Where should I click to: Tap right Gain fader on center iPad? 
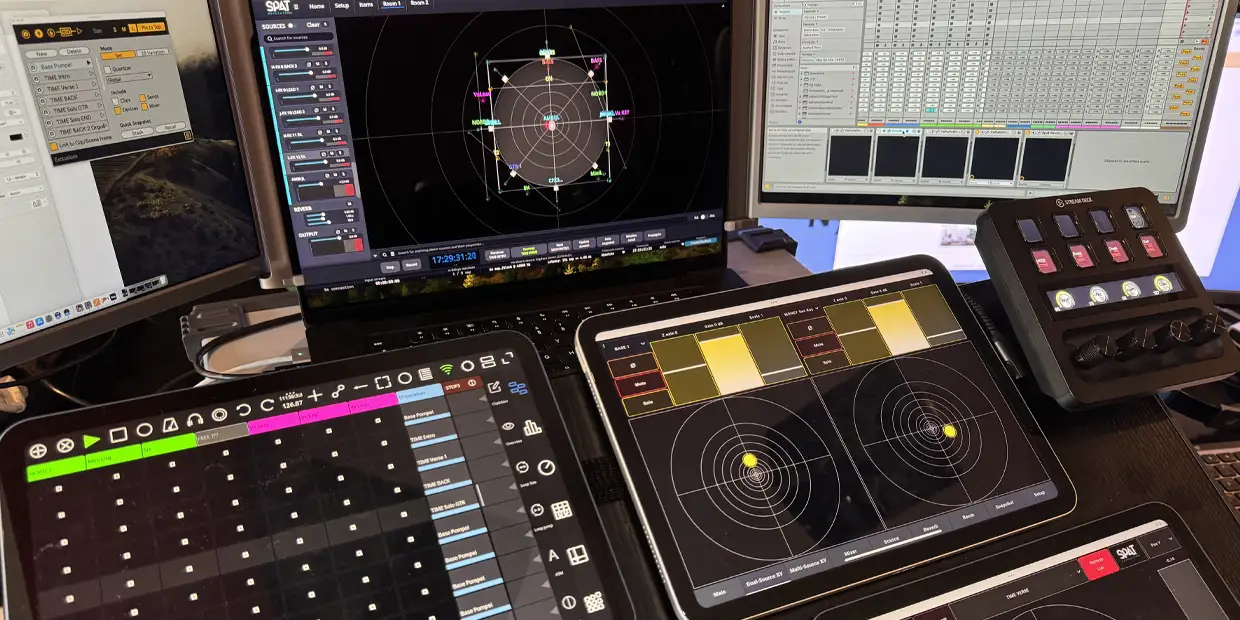(x=898, y=325)
